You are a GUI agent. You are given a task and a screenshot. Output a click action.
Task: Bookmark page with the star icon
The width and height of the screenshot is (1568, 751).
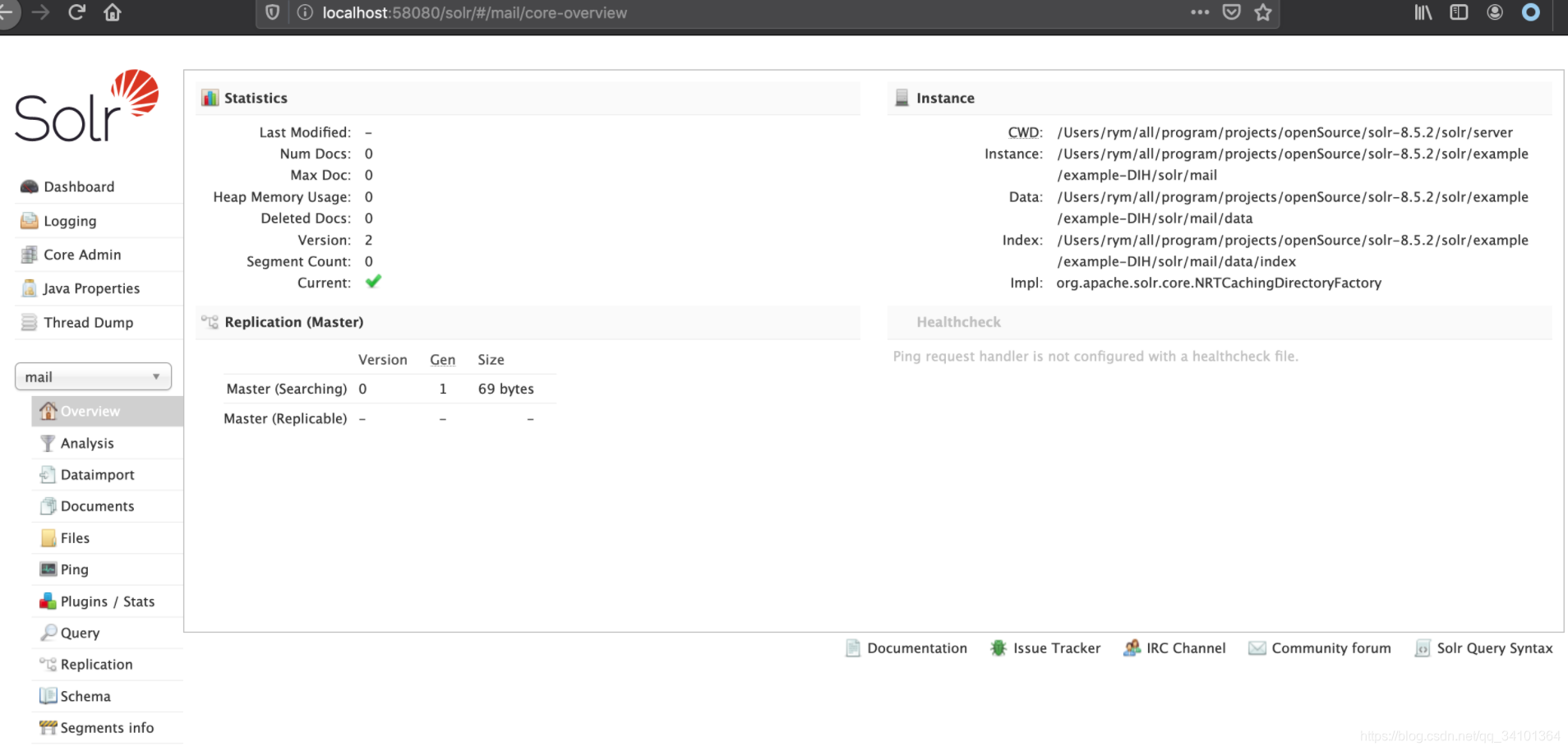pyautogui.click(x=1263, y=12)
